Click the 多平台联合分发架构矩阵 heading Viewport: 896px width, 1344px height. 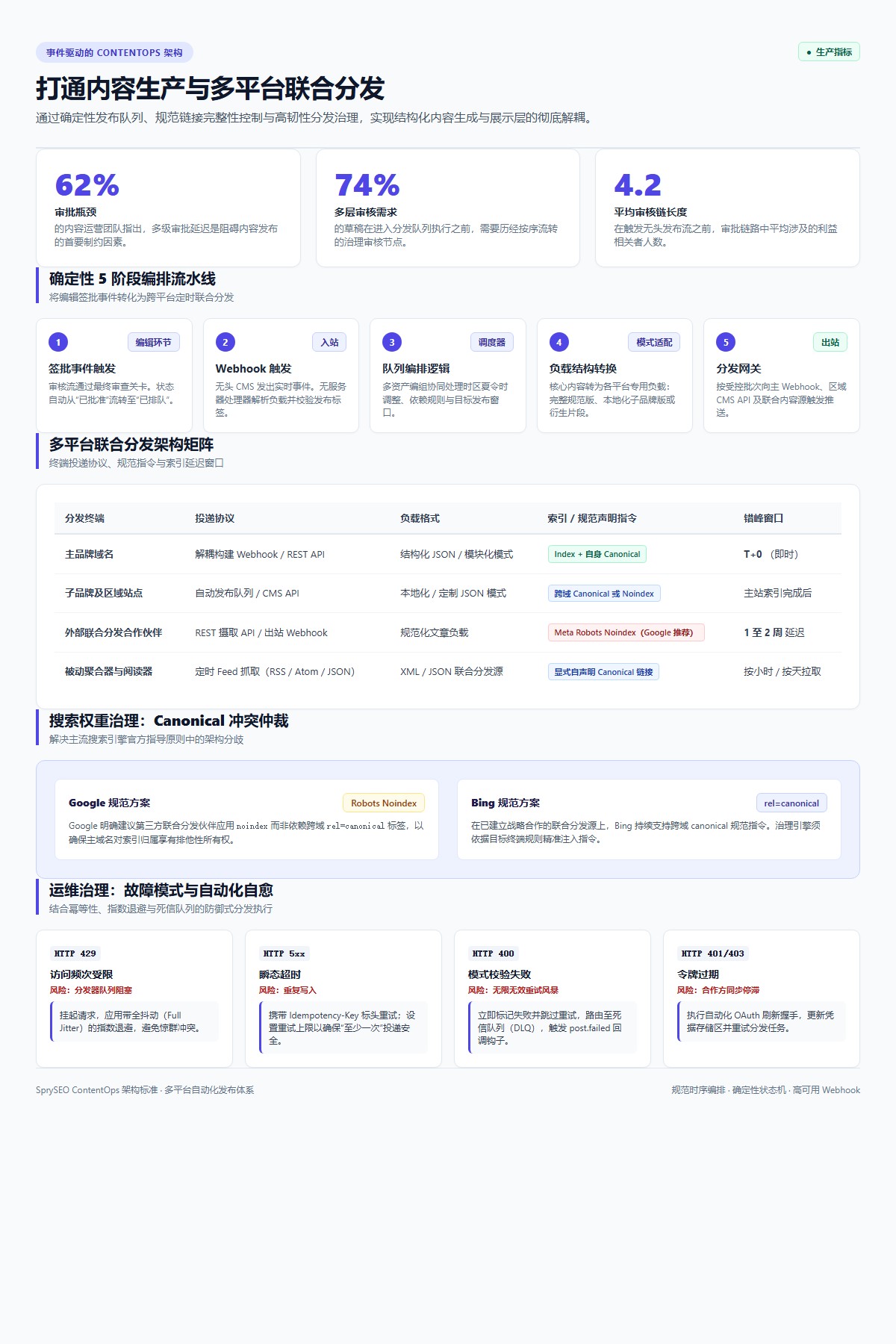[131, 444]
